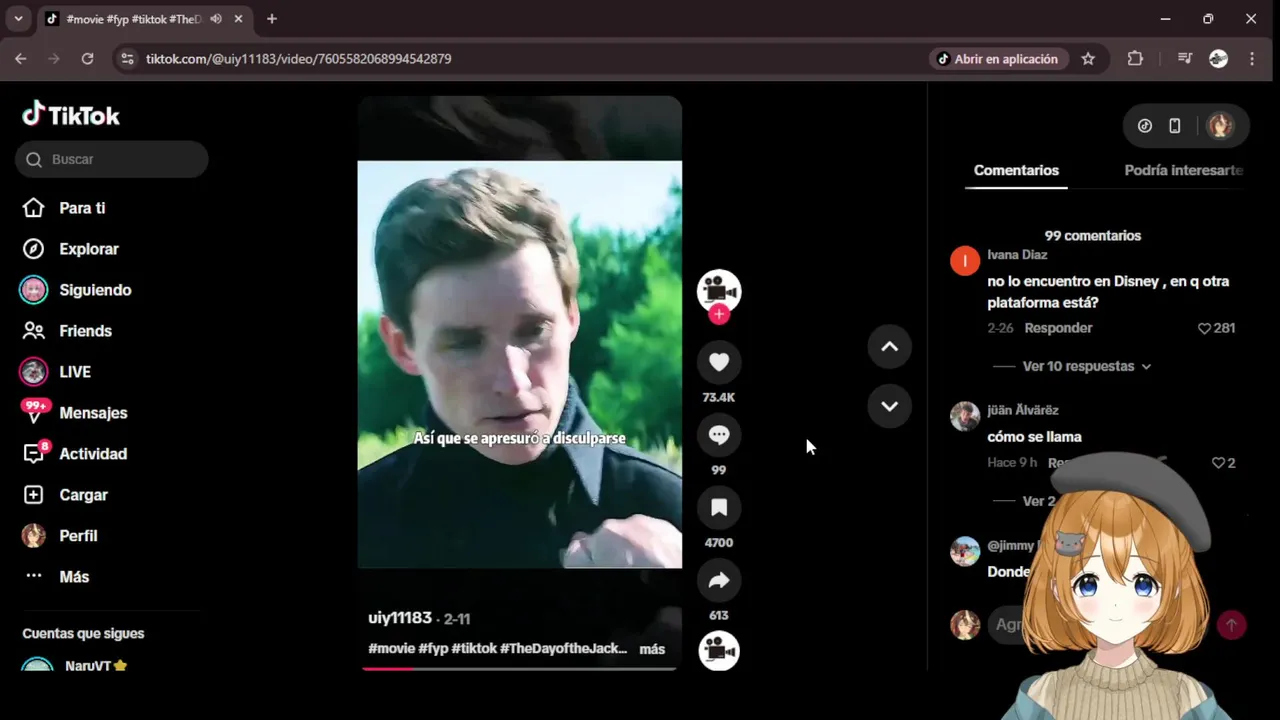Viewport: 1280px width, 720px height.
Task: Reload the page
Action: [87, 59]
